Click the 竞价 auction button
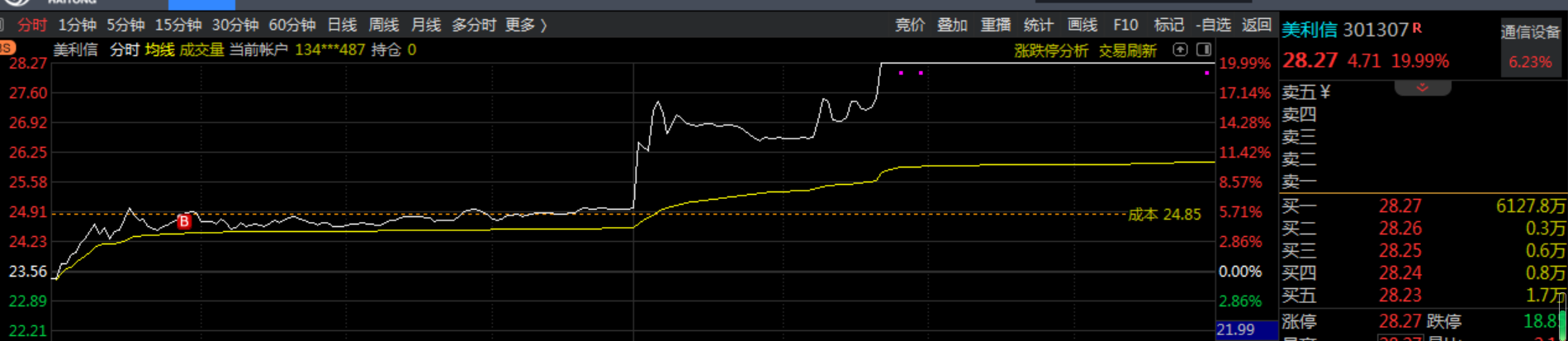The width and height of the screenshot is (1568, 341). [x=910, y=25]
